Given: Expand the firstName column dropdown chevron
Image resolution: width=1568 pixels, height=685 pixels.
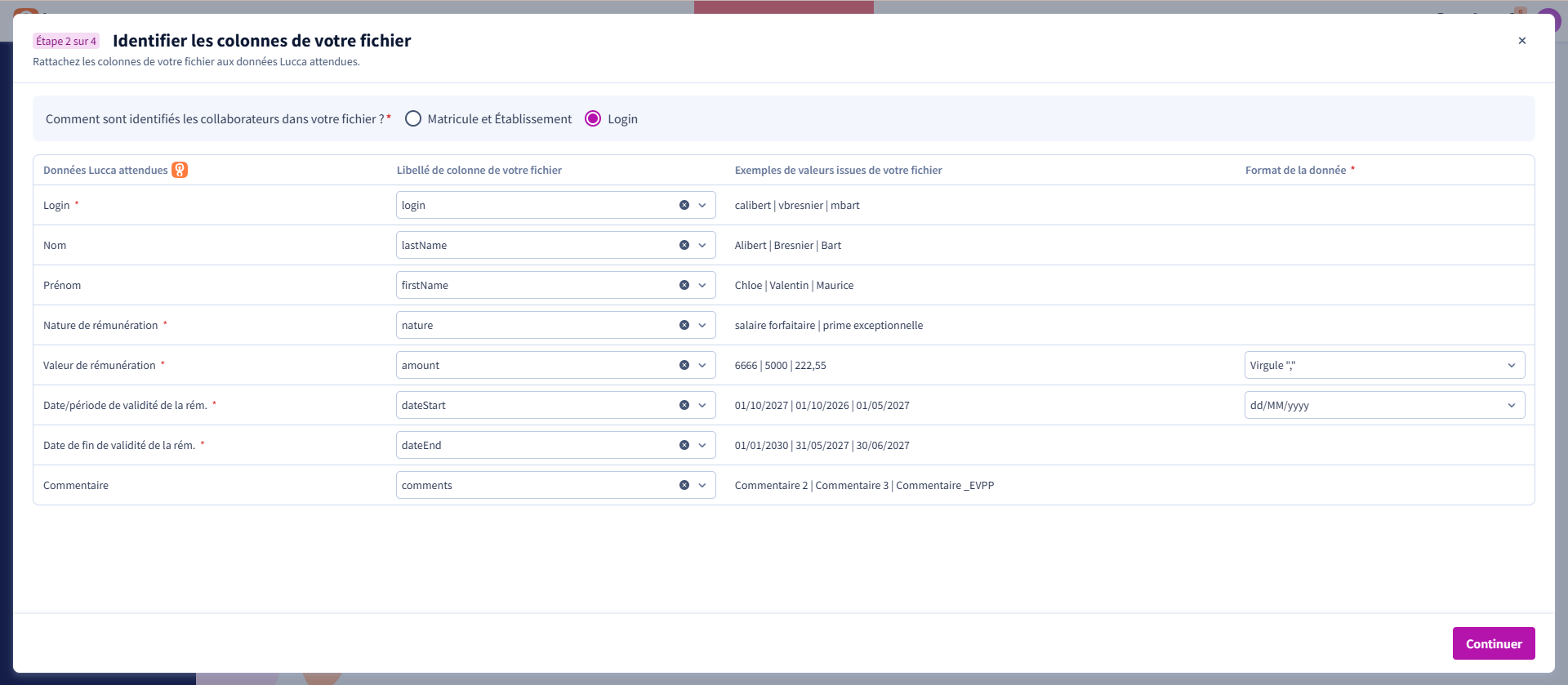Looking at the screenshot, I should coord(702,285).
